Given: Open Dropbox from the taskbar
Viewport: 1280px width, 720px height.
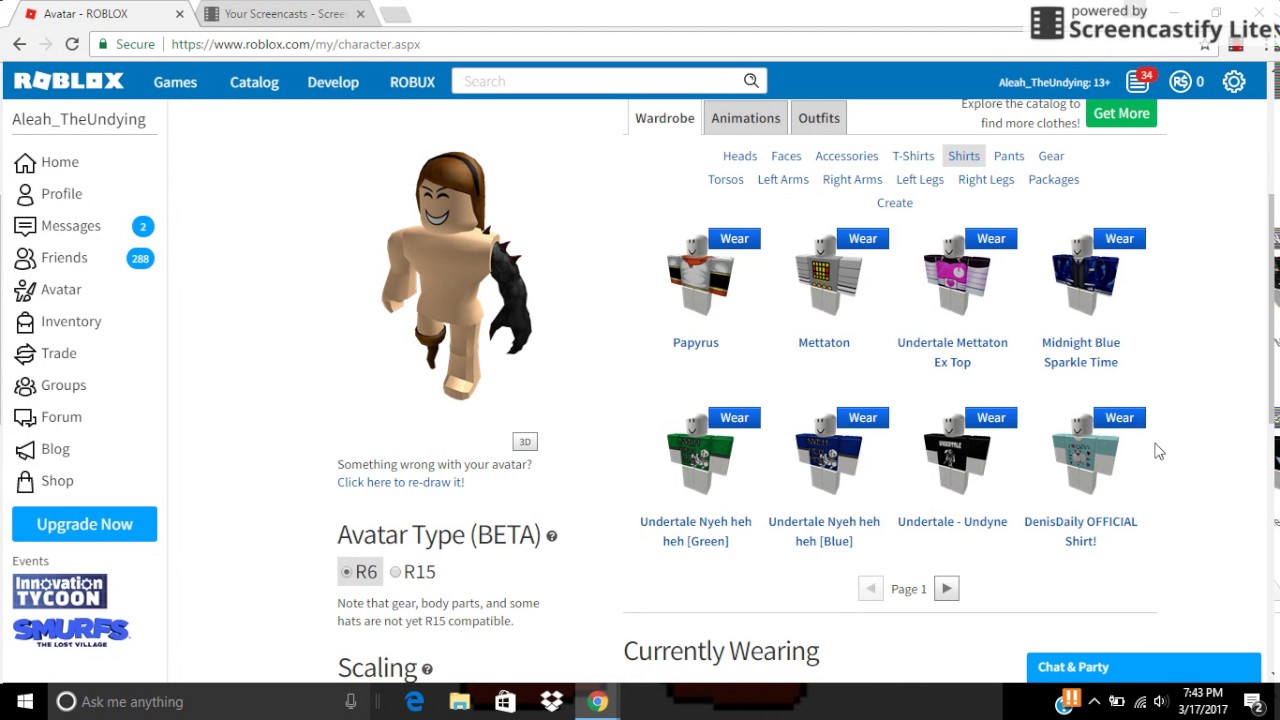Looking at the screenshot, I should [x=551, y=701].
